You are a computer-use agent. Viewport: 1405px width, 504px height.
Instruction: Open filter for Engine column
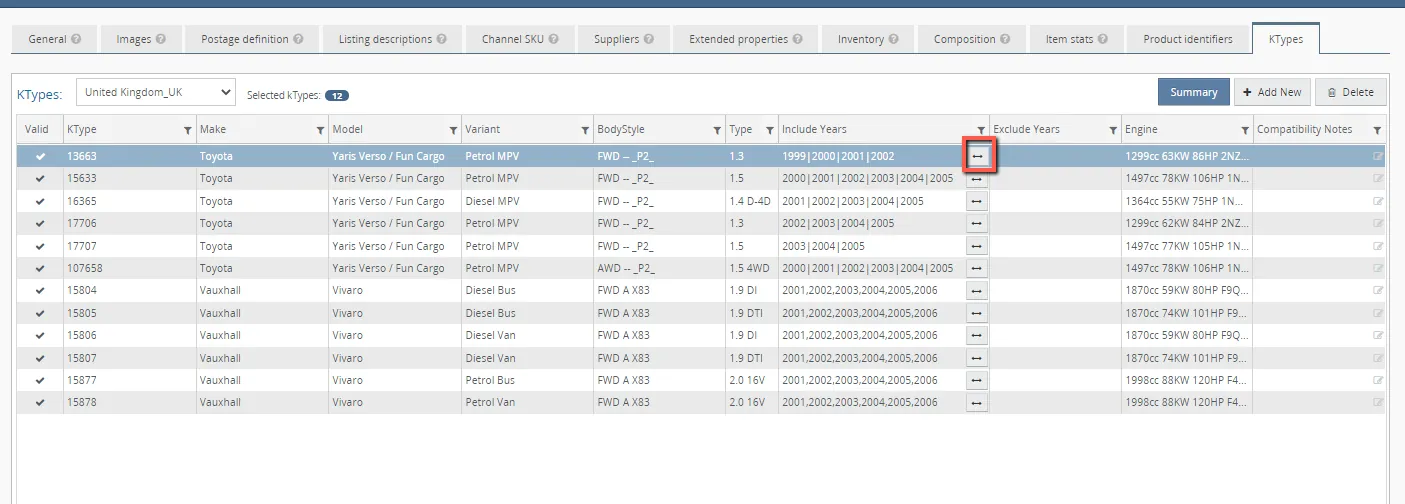coord(1245,130)
